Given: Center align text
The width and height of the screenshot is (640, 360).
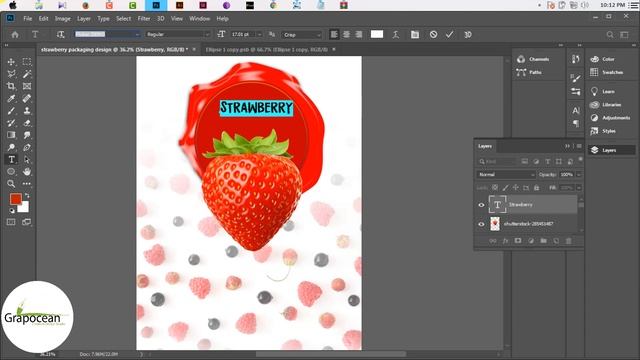Looking at the screenshot, I should click(x=346, y=35).
